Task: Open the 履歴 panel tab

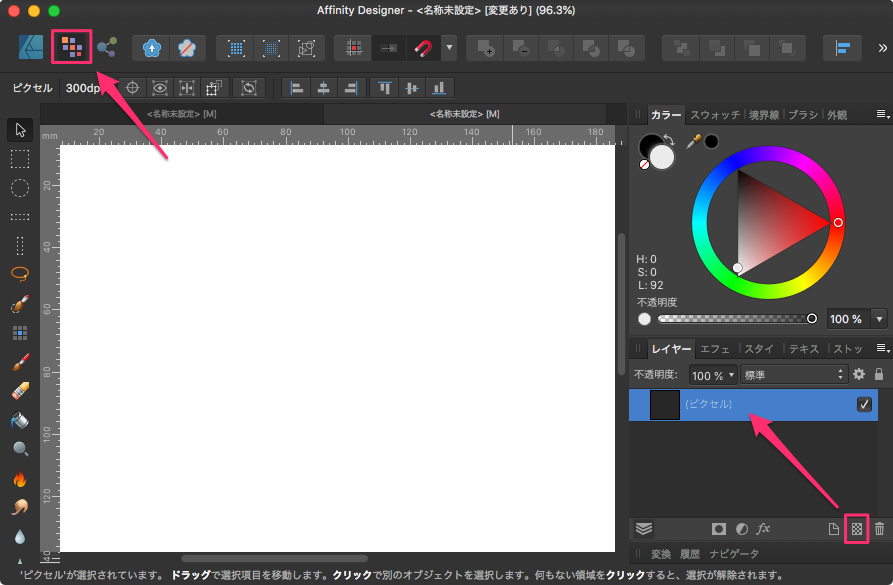Action: click(x=690, y=554)
